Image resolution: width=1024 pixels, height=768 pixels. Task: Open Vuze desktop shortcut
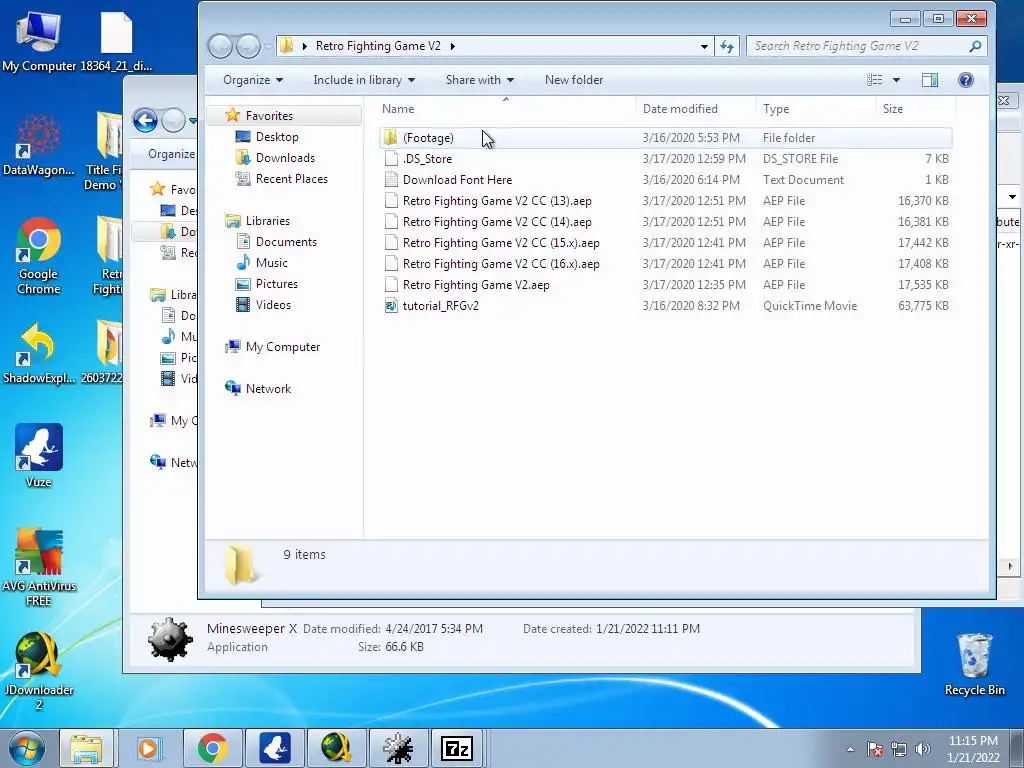pos(39,456)
